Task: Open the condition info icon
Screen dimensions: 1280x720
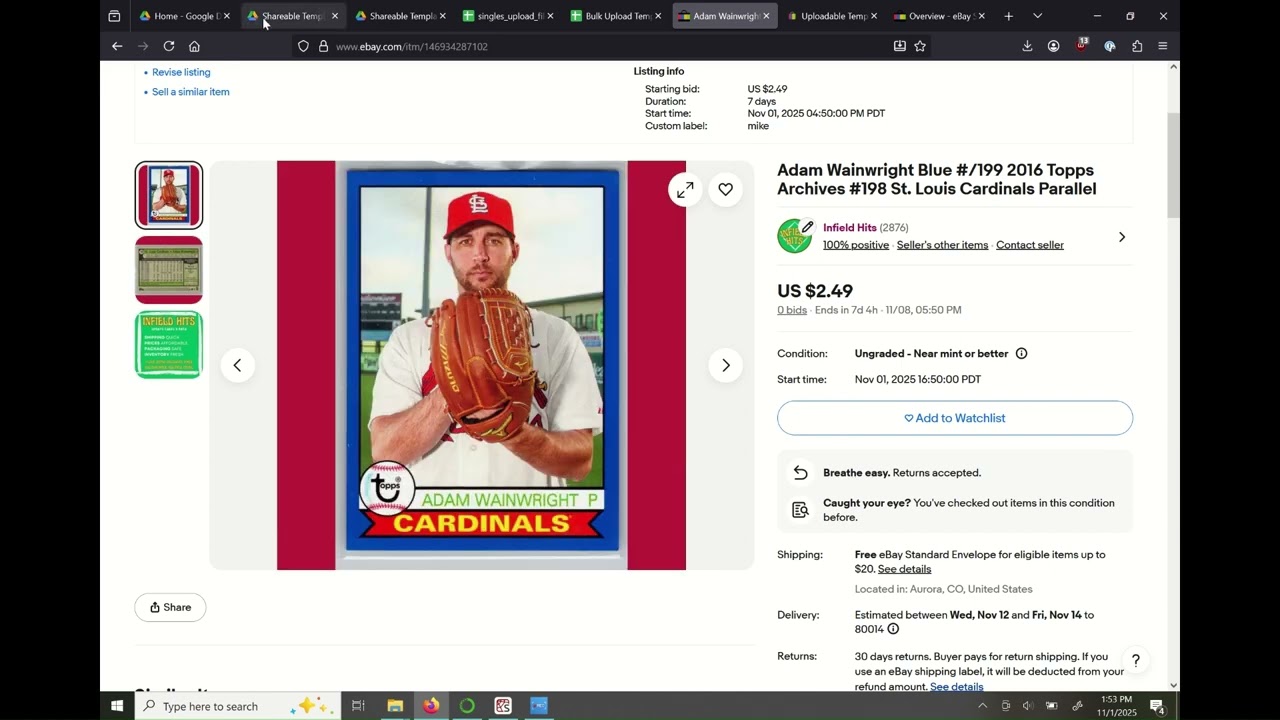Action: 1021,353
